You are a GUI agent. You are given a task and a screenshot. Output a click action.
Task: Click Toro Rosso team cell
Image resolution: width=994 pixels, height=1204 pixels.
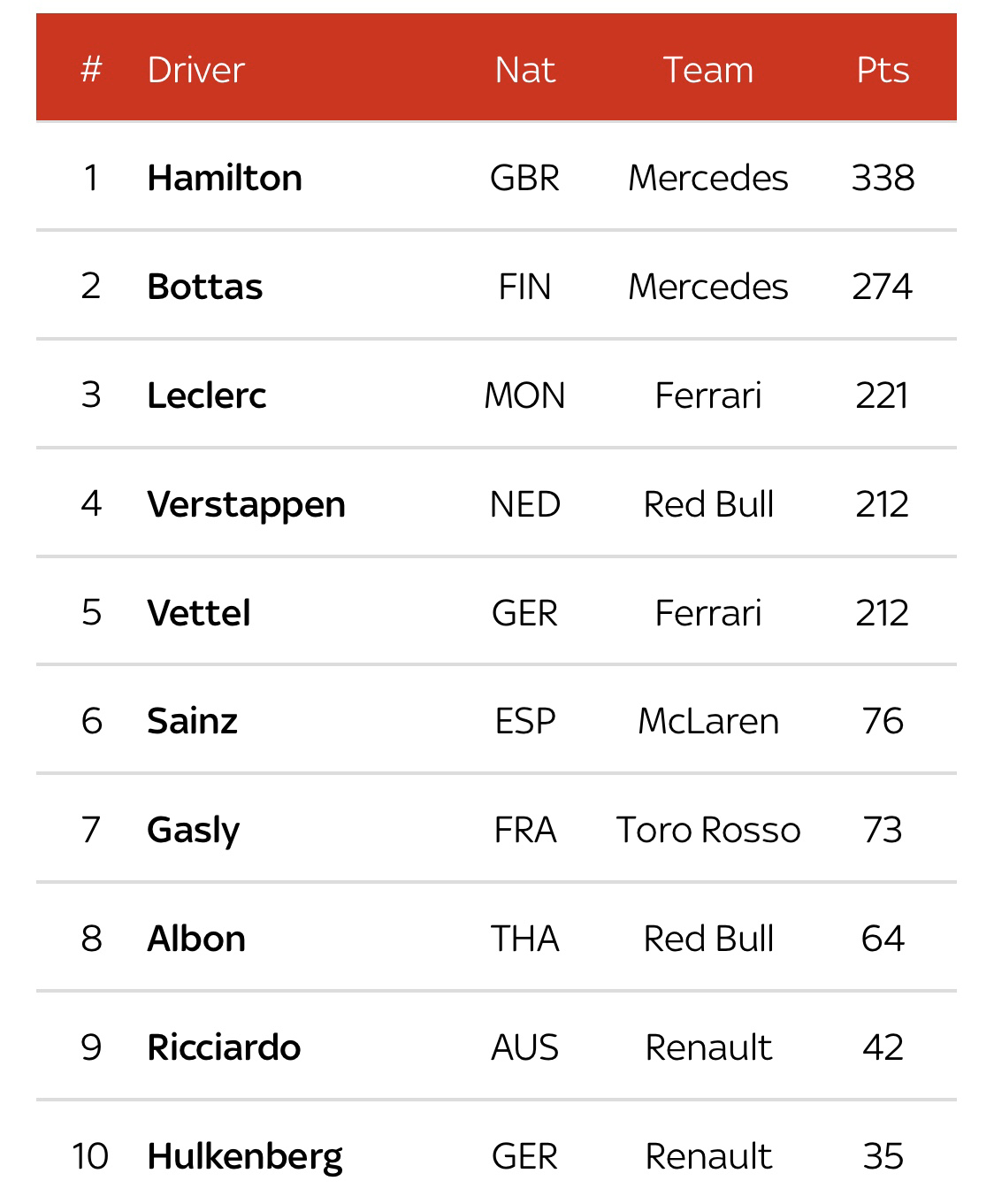[x=708, y=830]
